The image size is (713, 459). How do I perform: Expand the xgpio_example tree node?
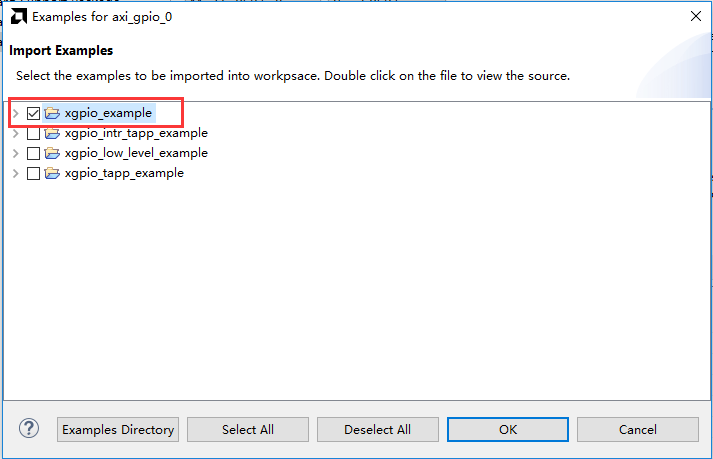coord(15,113)
